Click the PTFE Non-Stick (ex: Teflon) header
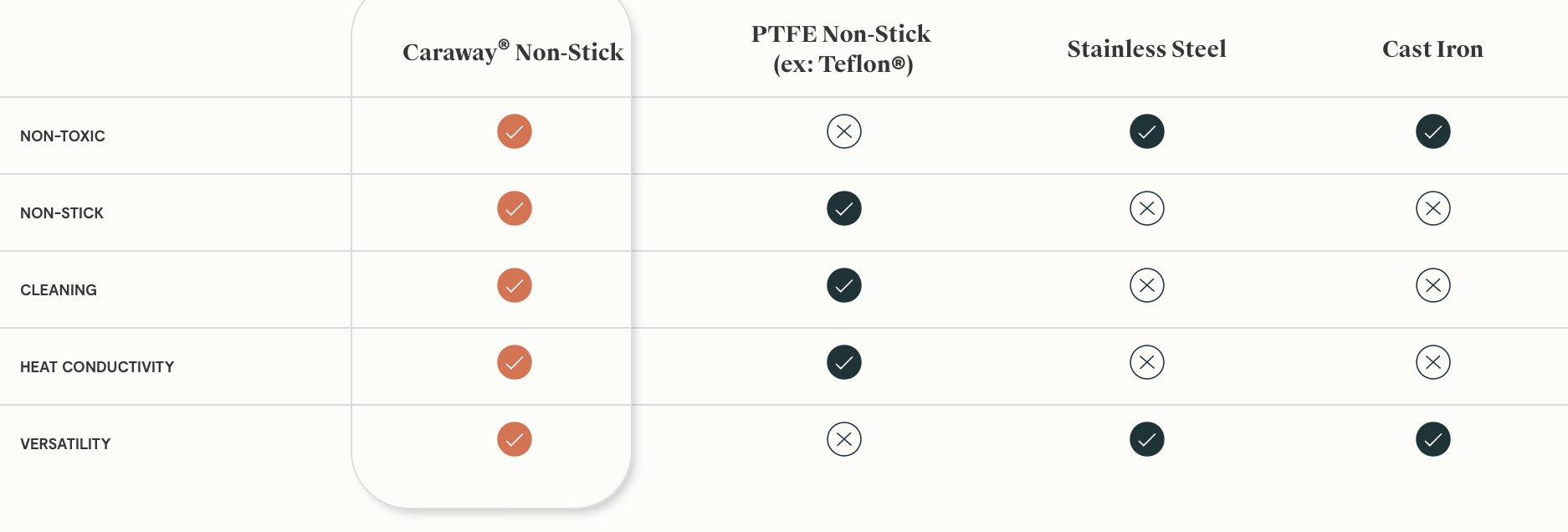 click(842, 49)
